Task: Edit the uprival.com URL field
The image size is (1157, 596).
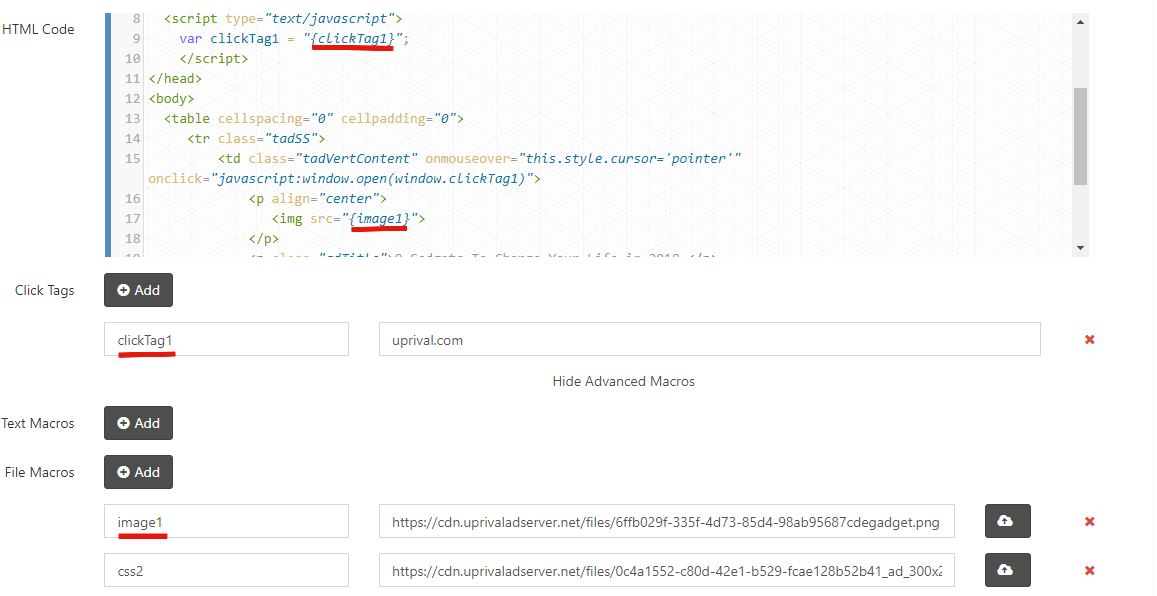Action: (x=710, y=339)
